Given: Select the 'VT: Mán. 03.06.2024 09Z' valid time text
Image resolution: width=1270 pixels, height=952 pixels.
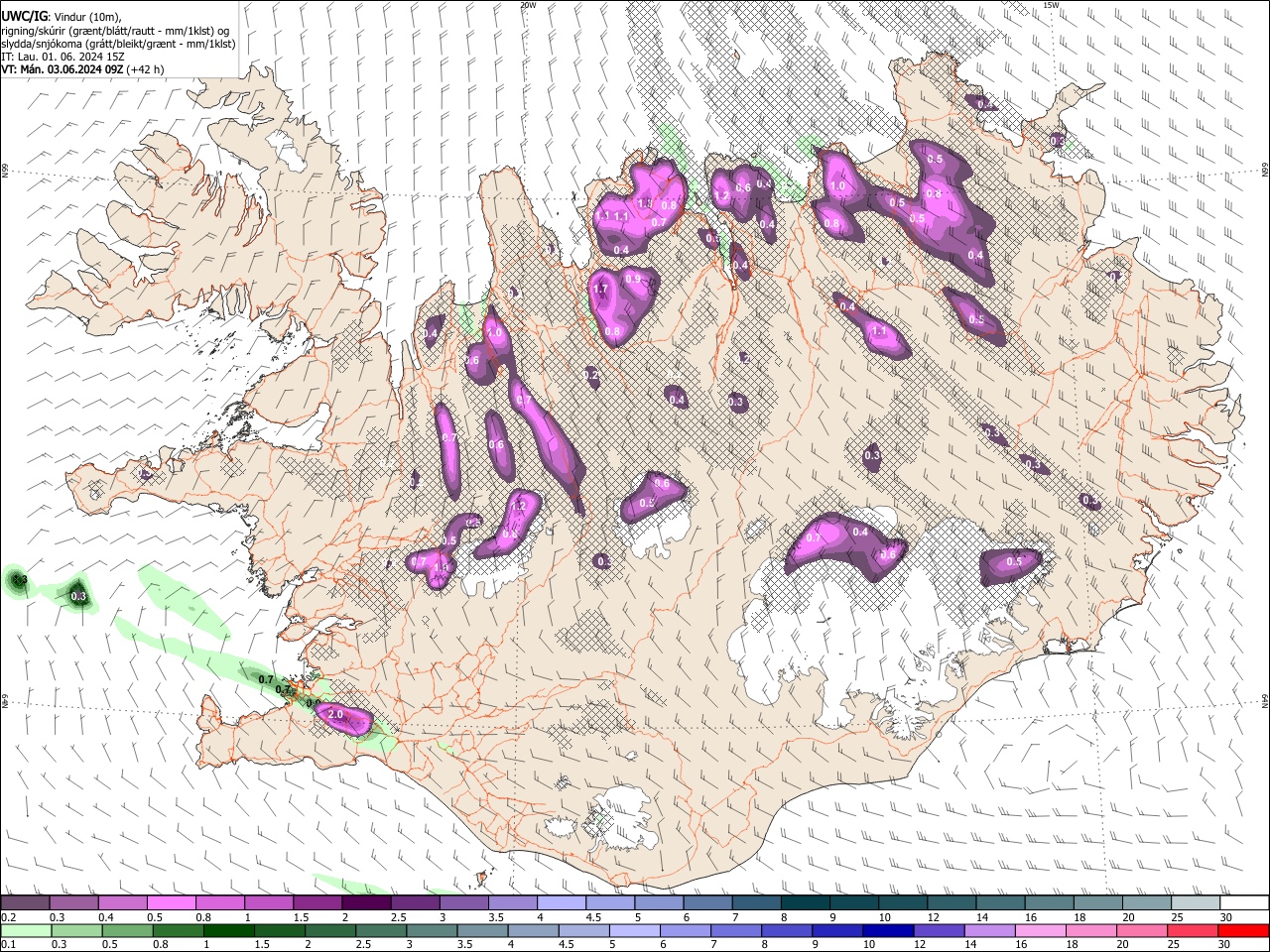Looking at the screenshot, I should [62, 69].
